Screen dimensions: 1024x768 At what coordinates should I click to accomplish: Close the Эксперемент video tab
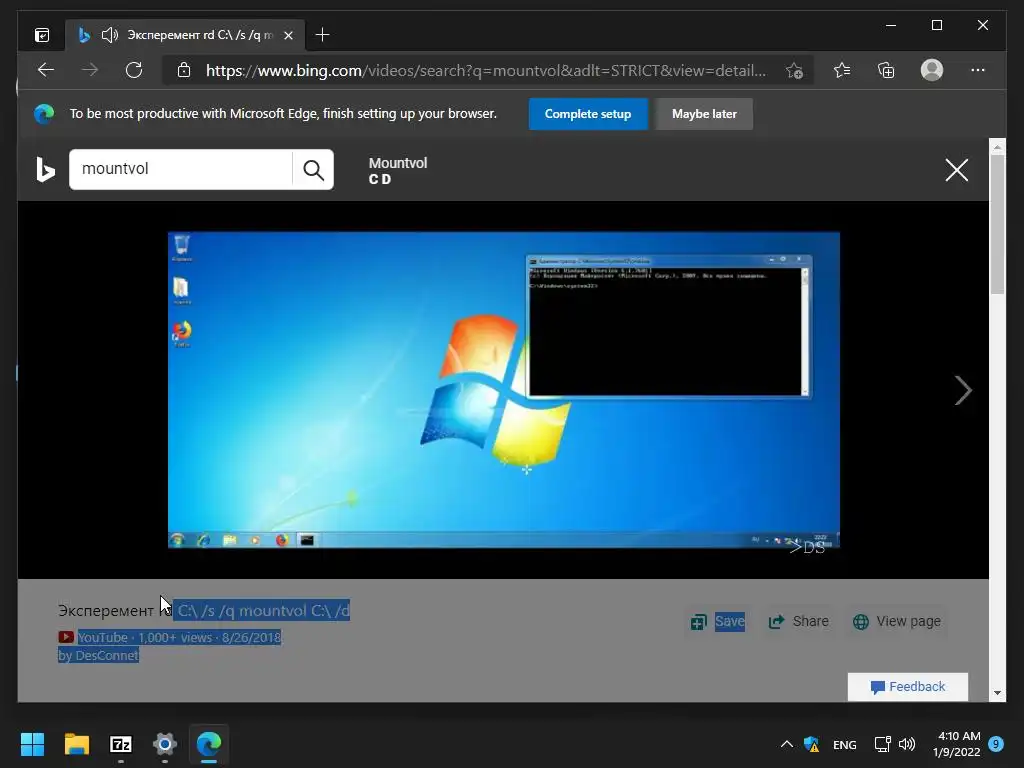click(x=288, y=35)
